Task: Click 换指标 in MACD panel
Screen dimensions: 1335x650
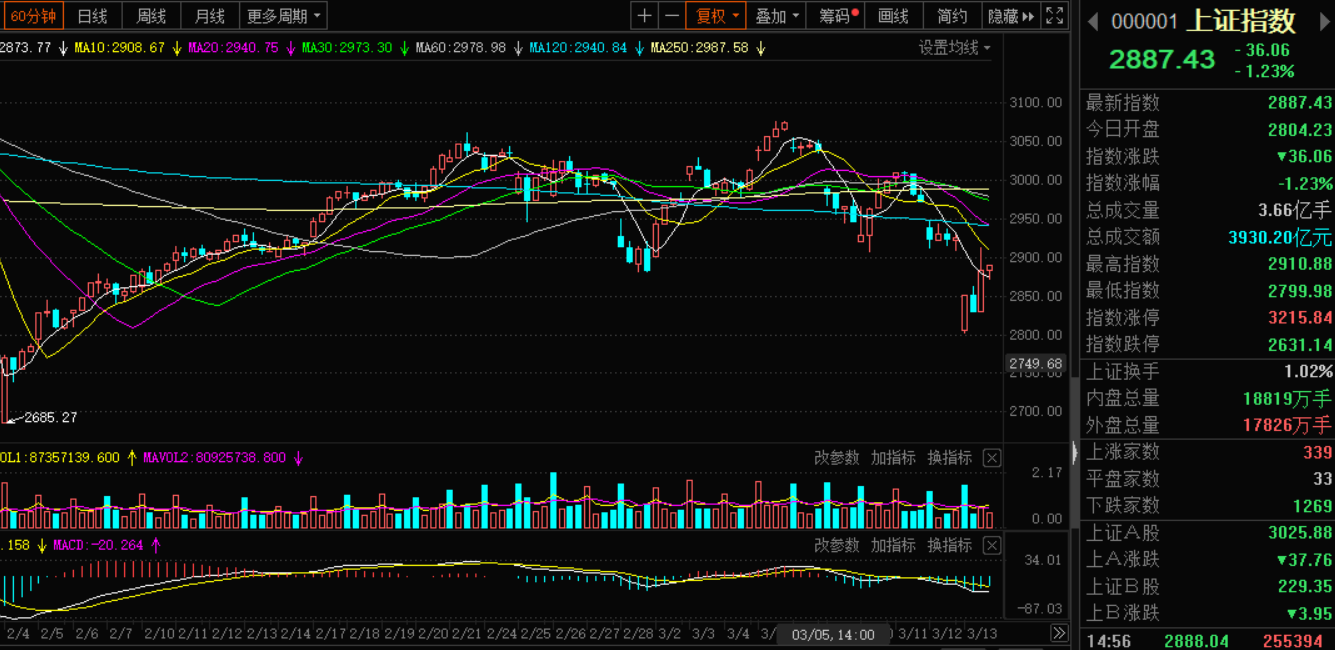Action: tap(949, 546)
